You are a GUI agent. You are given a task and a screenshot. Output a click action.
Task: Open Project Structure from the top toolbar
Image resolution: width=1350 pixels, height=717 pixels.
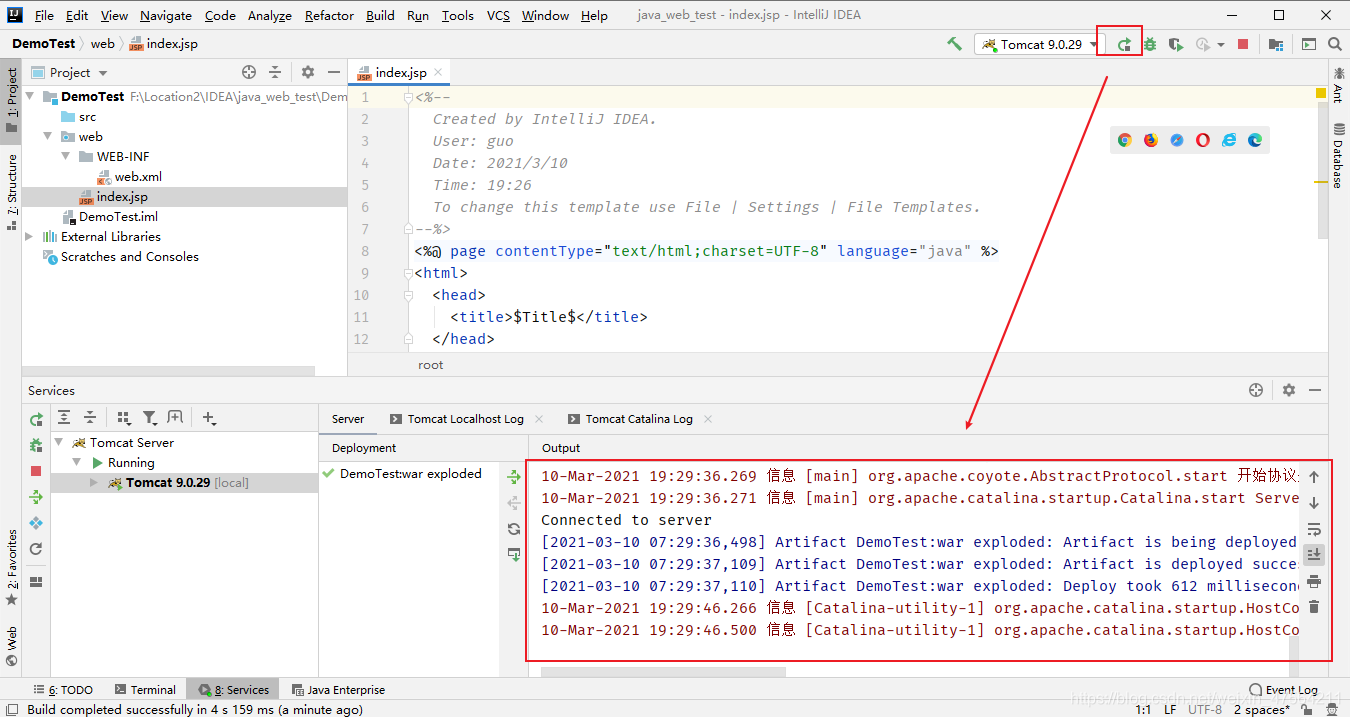(1275, 44)
